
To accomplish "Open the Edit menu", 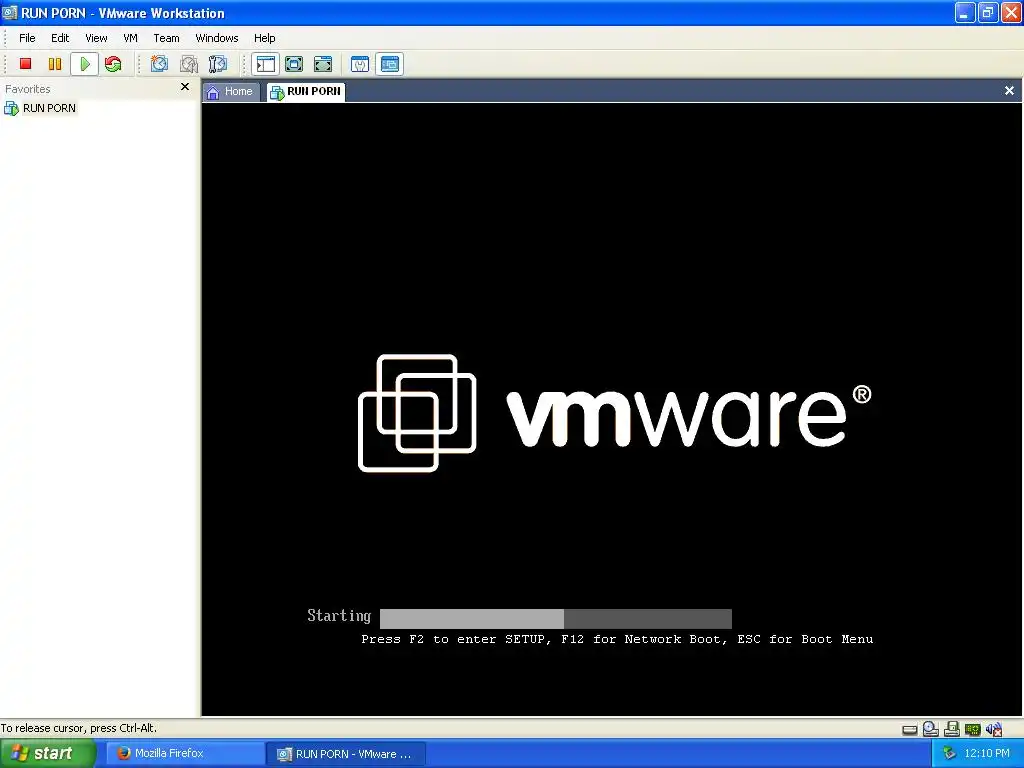I will pyautogui.click(x=60, y=38).
